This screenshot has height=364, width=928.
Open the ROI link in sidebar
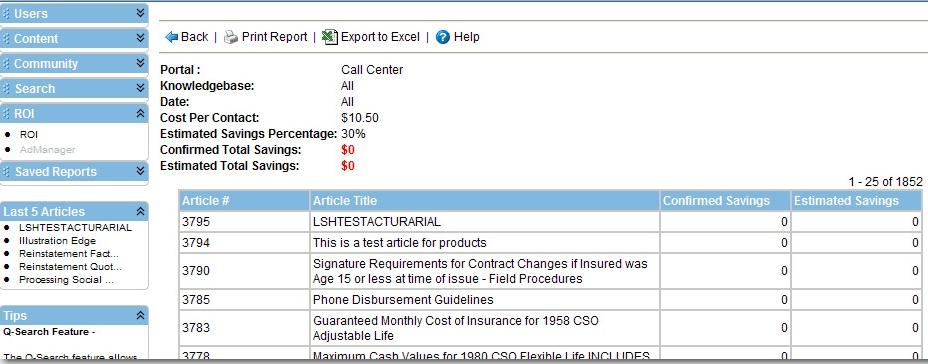[28, 135]
